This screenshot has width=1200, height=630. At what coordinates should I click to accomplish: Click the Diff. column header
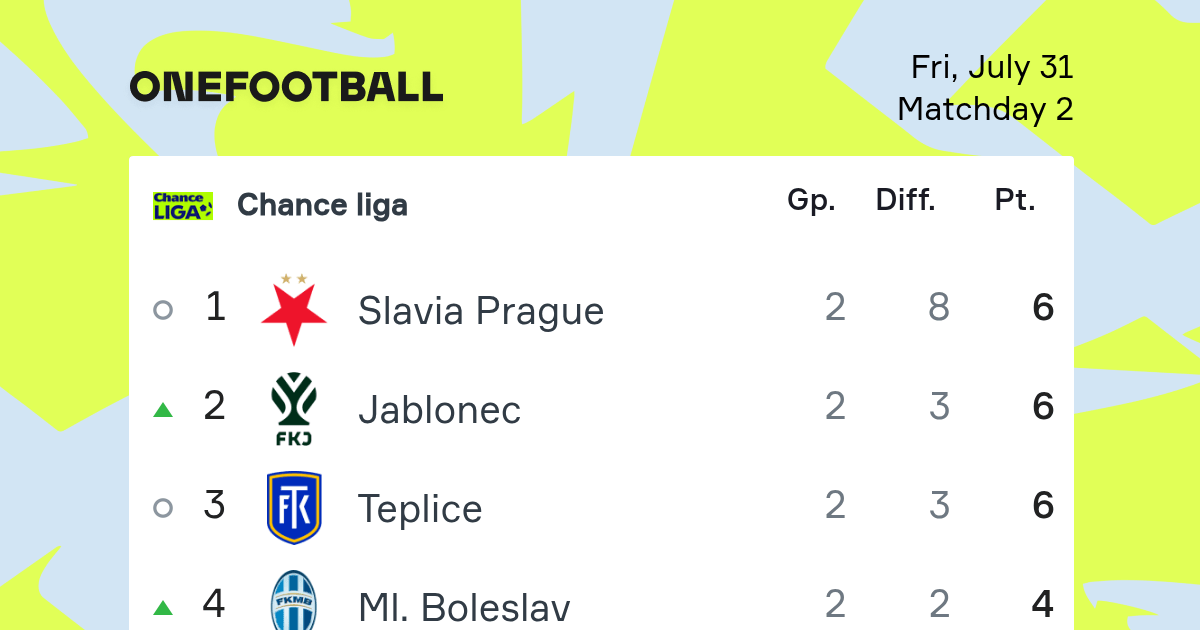[906, 200]
